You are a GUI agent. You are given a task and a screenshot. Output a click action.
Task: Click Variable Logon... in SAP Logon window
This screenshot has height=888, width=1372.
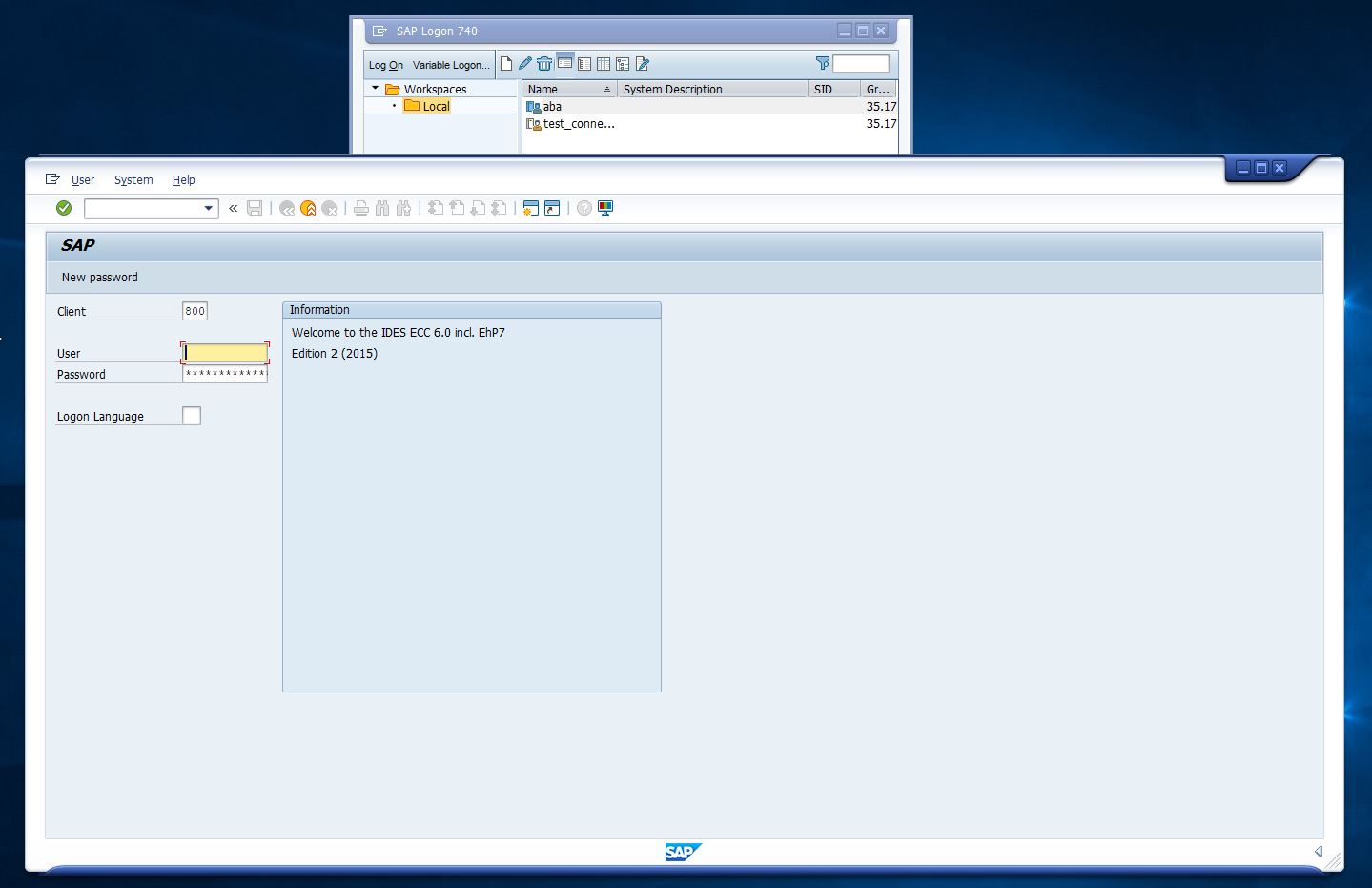pos(451,65)
